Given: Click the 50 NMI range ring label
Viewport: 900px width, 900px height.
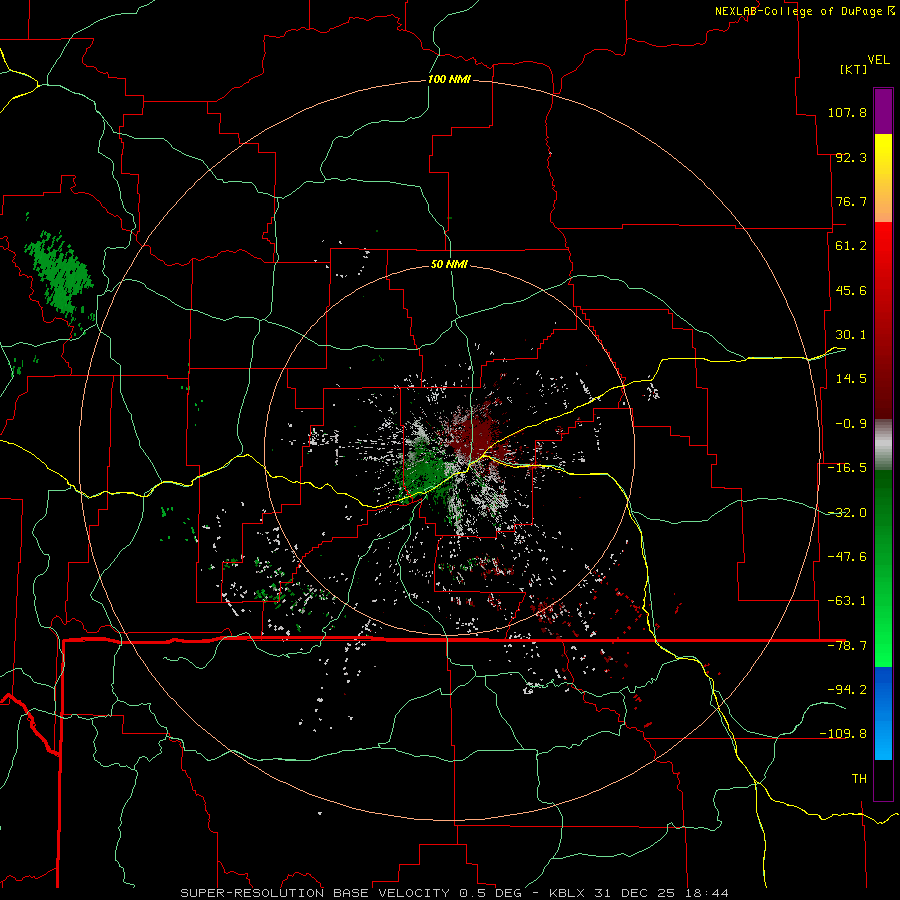Looking at the screenshot, I should coord(449,264).
